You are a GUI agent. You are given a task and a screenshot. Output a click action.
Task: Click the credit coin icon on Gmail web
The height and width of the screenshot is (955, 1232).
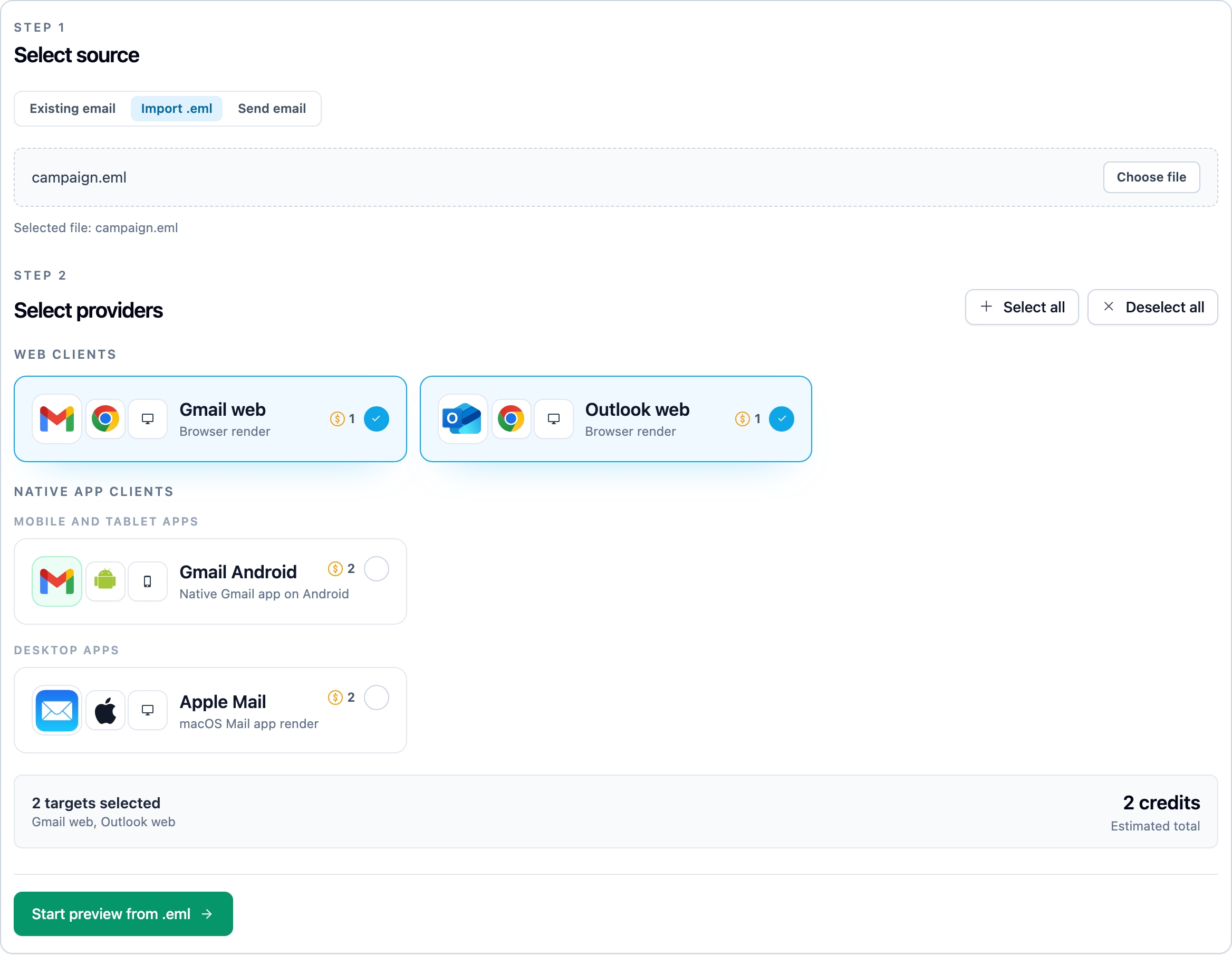pyautogui.click(x=338, y=419)
